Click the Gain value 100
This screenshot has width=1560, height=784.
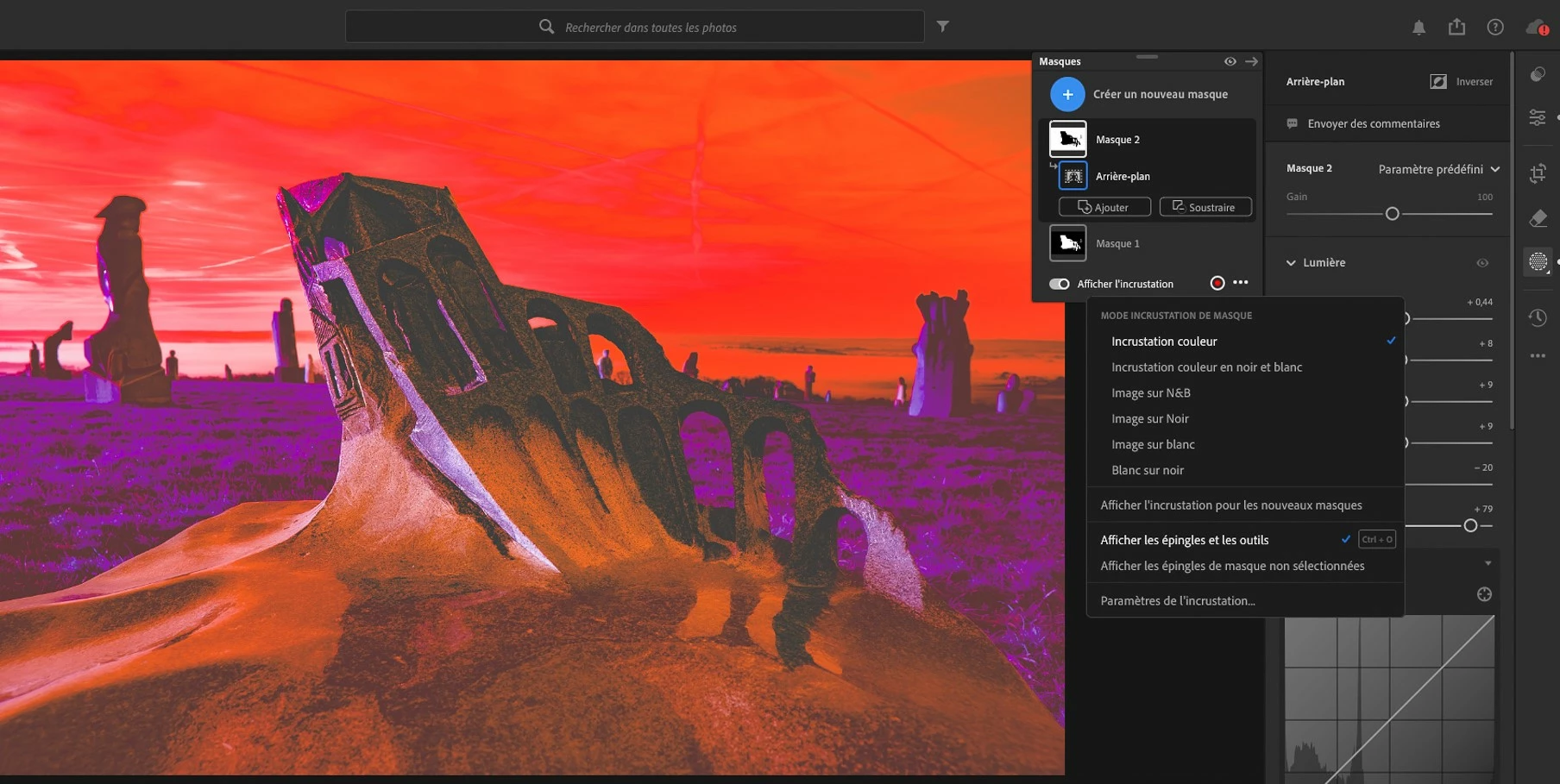[1484, 197]
